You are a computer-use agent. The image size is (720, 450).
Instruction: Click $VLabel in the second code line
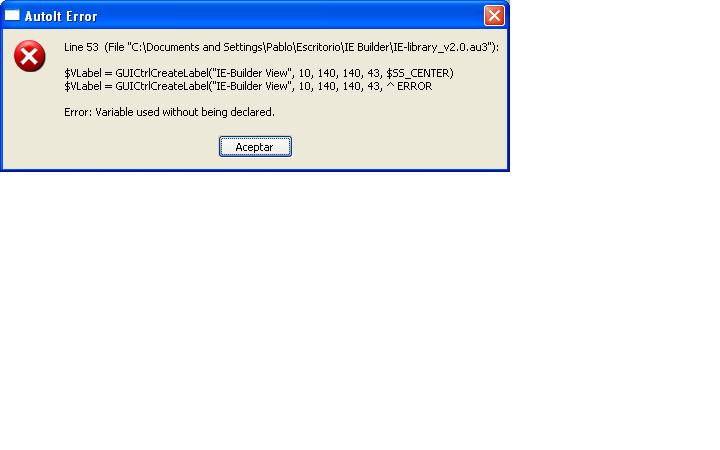click(x=83, y=86)
